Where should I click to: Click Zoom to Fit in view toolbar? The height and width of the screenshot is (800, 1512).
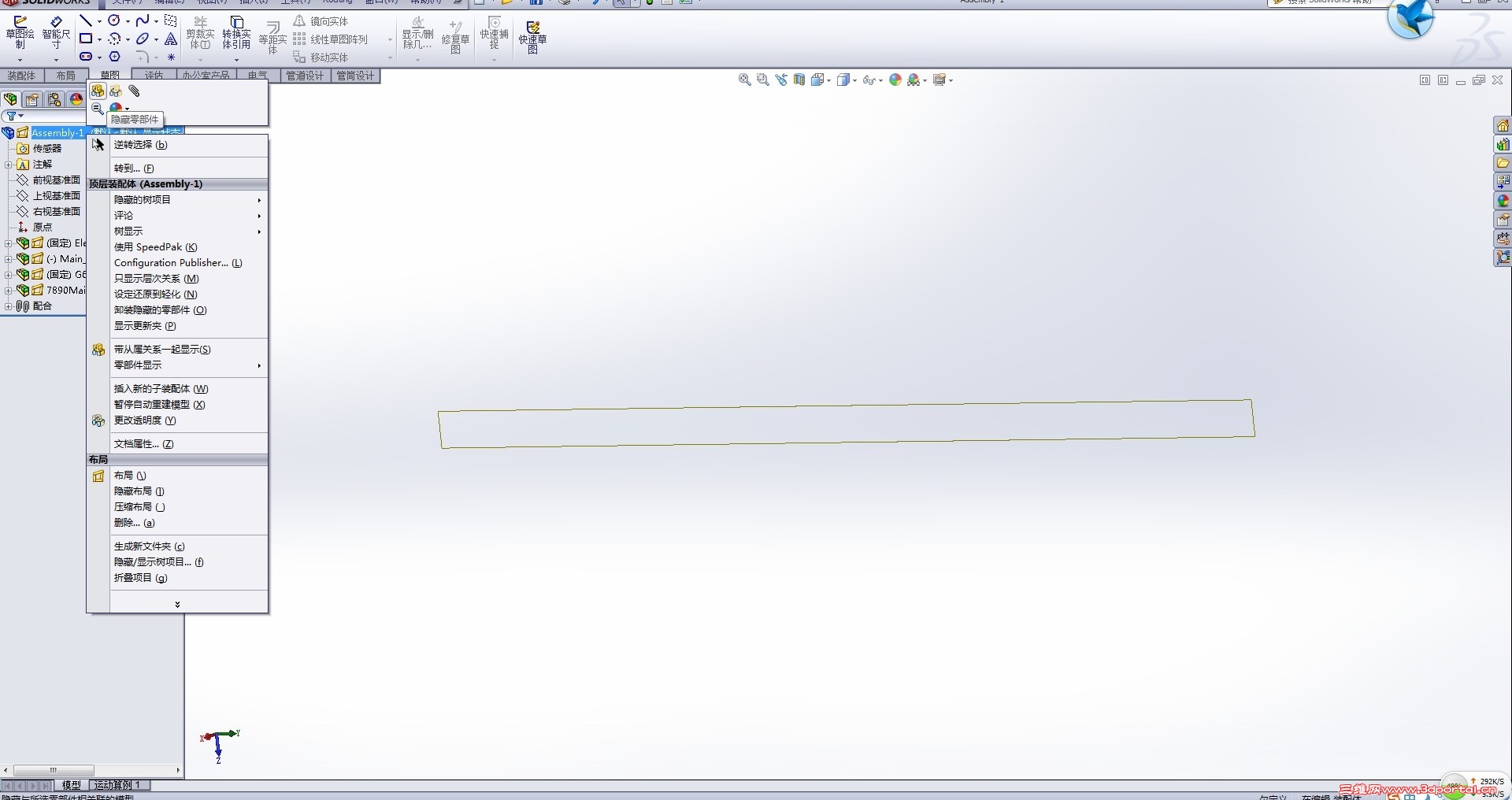point(744,80)
